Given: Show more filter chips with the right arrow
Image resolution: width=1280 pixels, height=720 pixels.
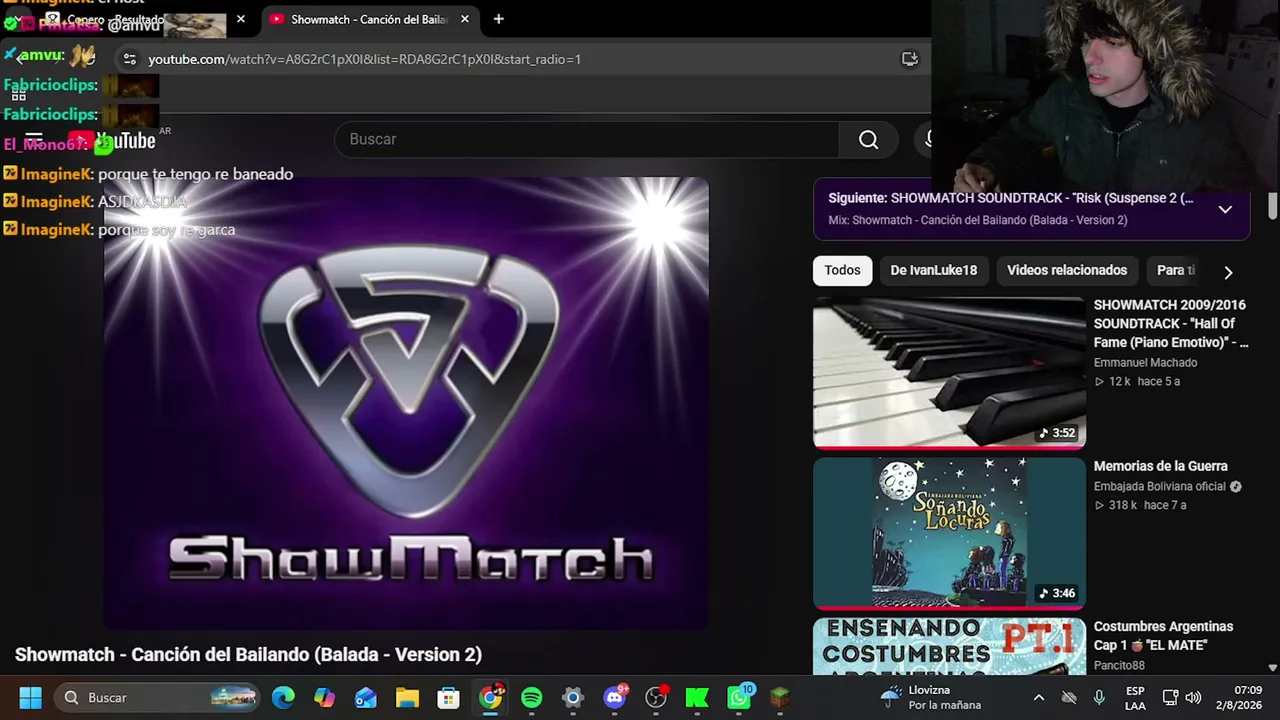Looking at the screenshot, I should tap(1228, 272).
